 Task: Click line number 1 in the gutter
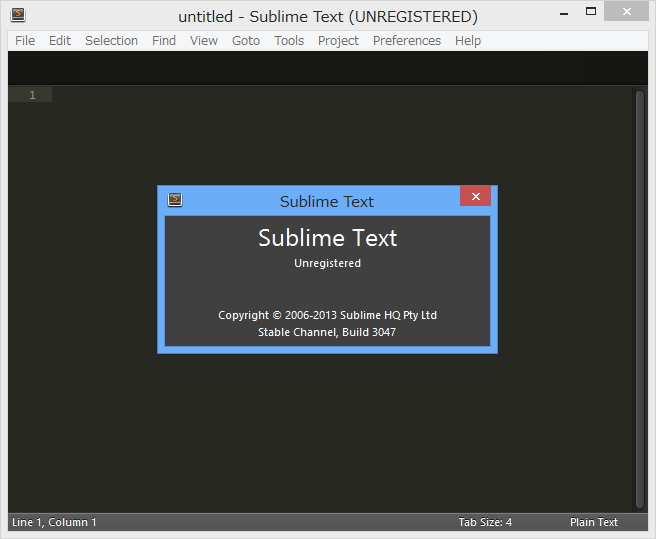point(32,95)
